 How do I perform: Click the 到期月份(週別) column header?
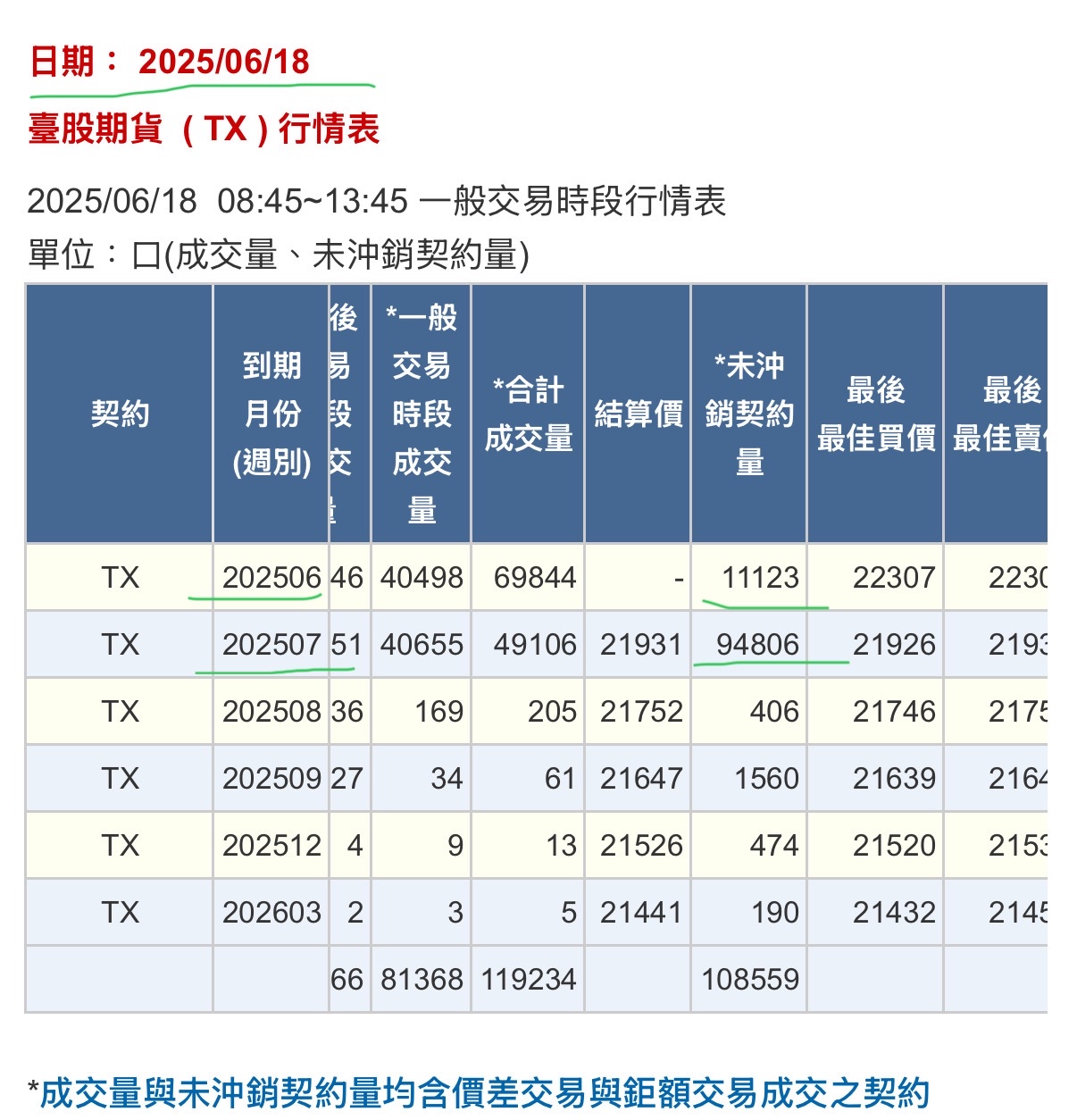[271, 414]
